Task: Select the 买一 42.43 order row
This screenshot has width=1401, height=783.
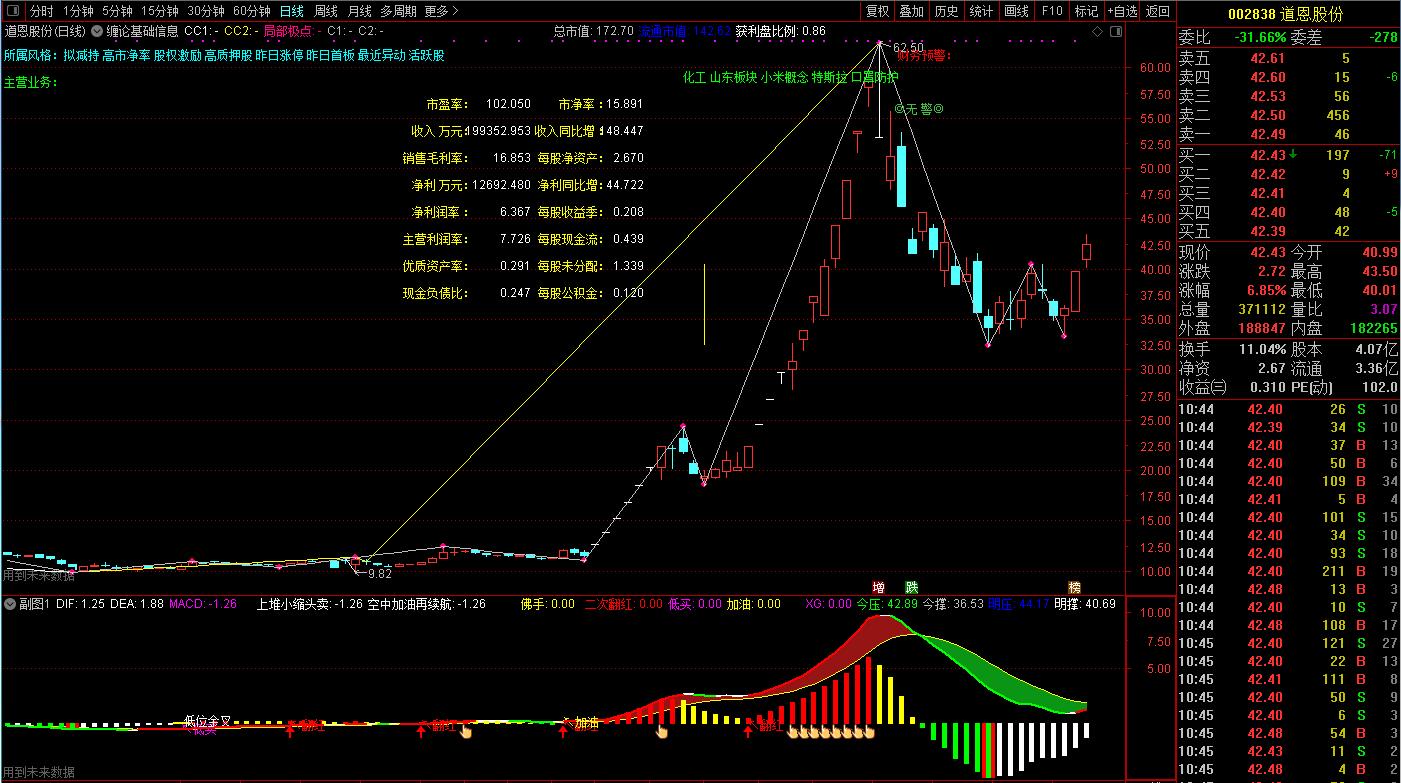Action: coord(1289,155)
